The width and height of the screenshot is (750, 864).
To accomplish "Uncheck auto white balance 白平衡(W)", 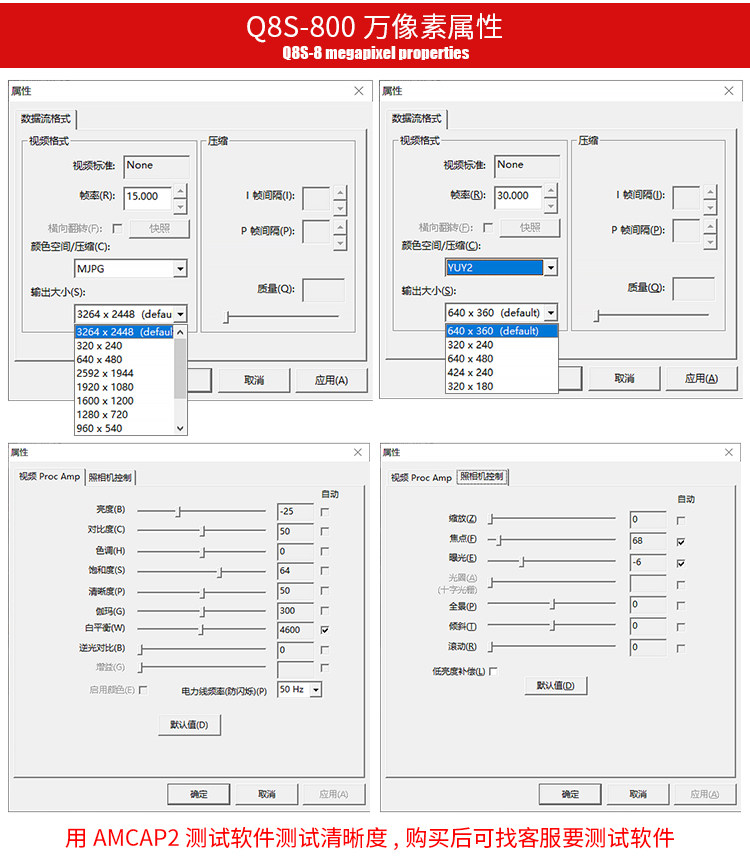I will point(325,630).
